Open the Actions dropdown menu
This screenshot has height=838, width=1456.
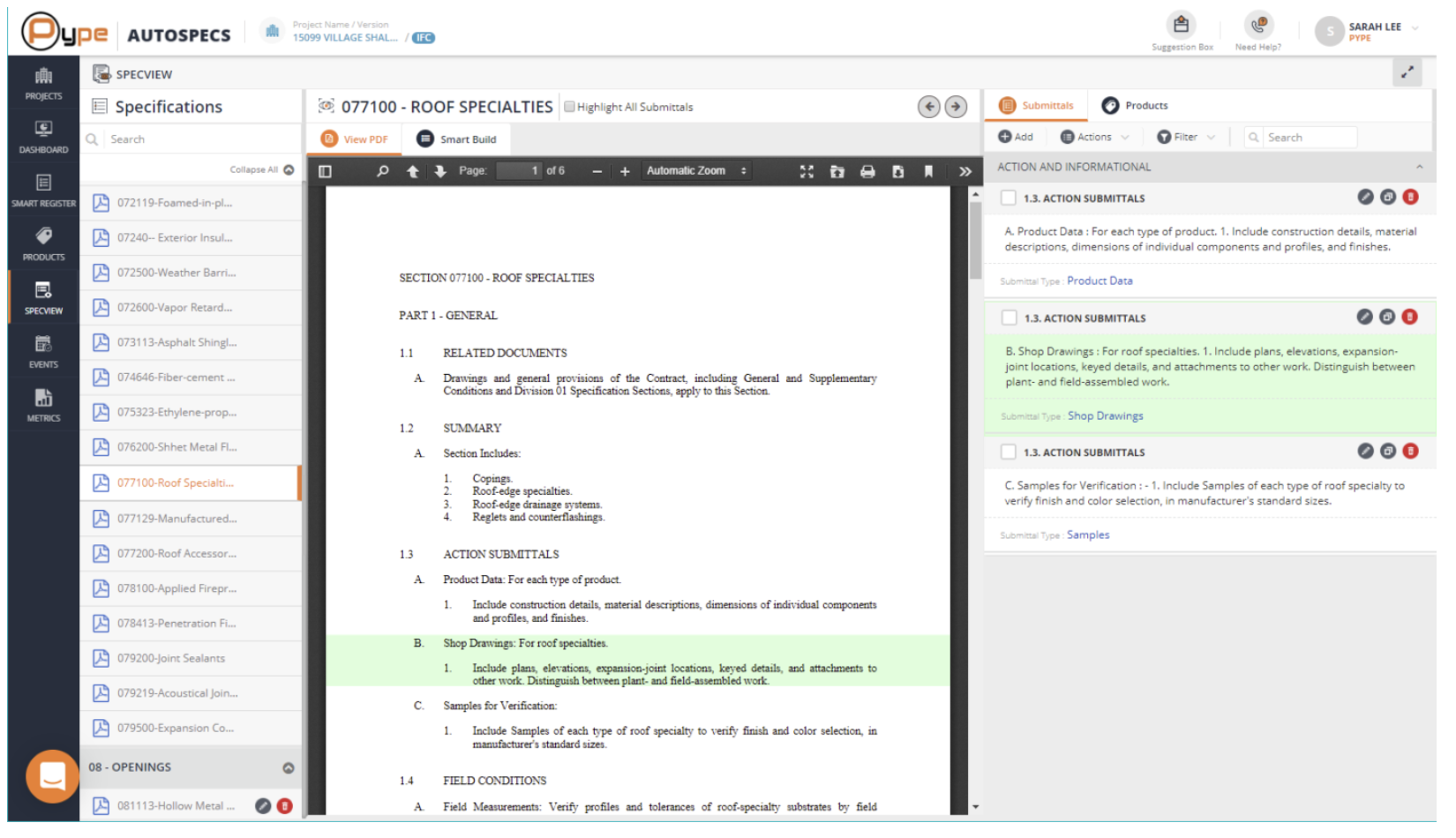click(x=1094, y=137)
